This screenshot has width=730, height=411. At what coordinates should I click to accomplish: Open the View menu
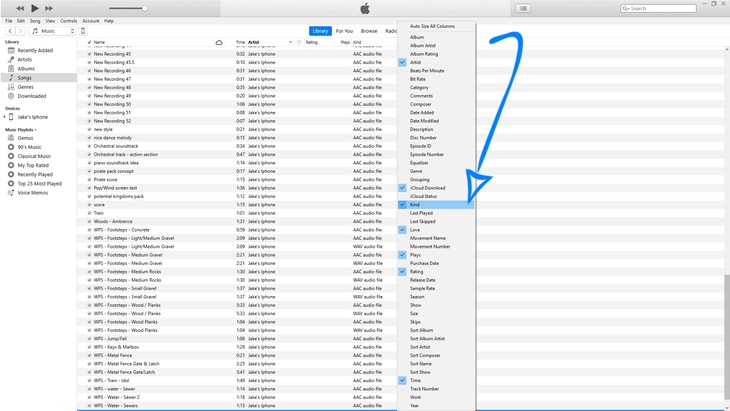tap(50, 21)
